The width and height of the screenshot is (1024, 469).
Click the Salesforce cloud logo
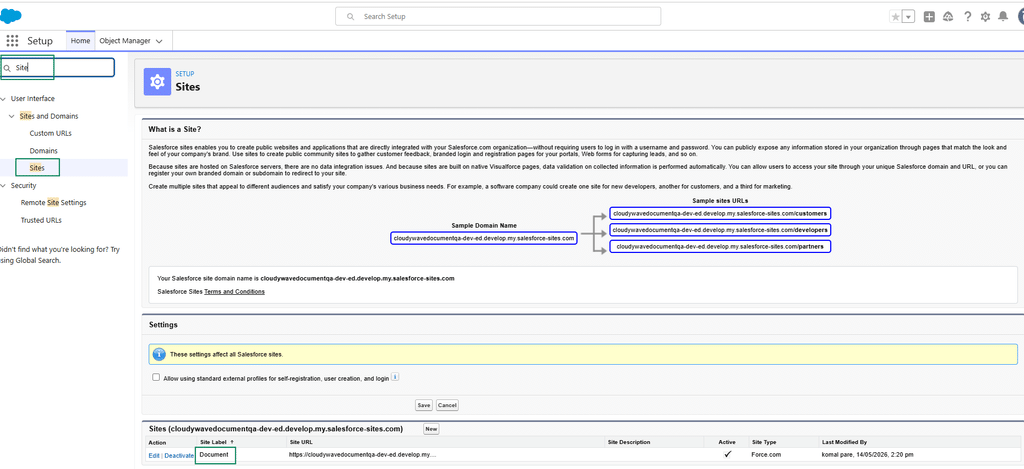click(10, 16)
